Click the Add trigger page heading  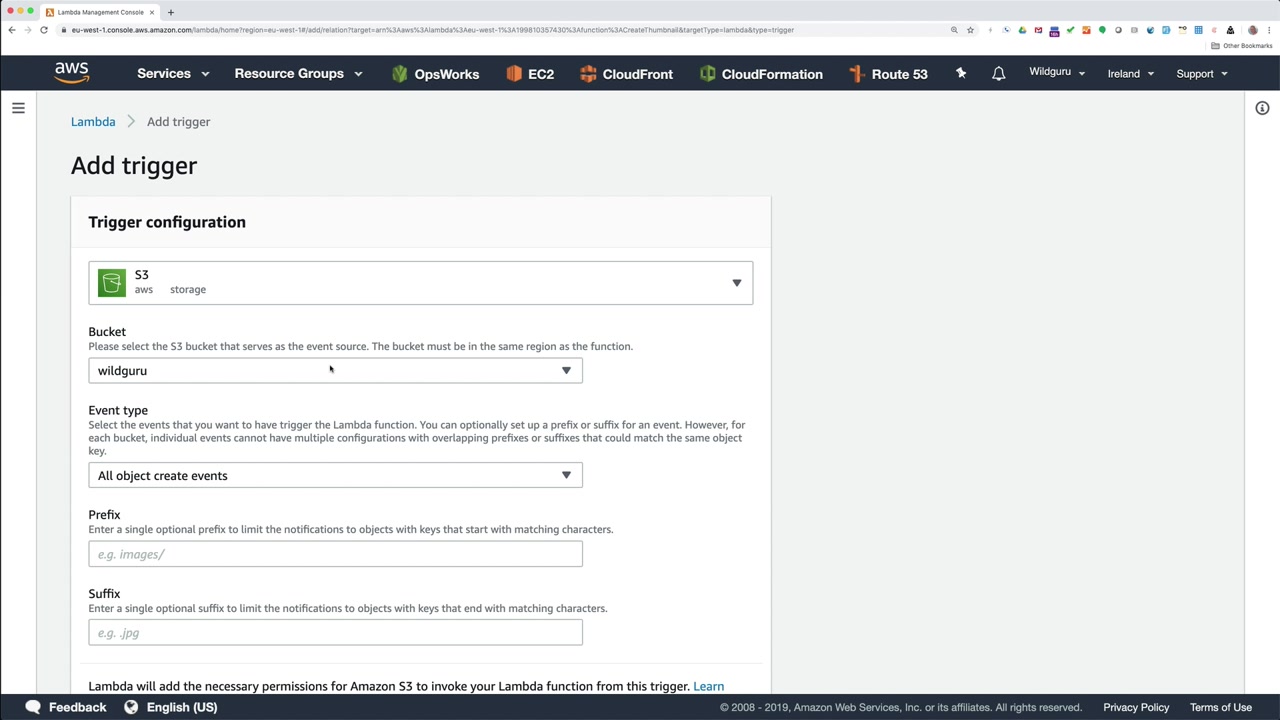click(134, 166)
